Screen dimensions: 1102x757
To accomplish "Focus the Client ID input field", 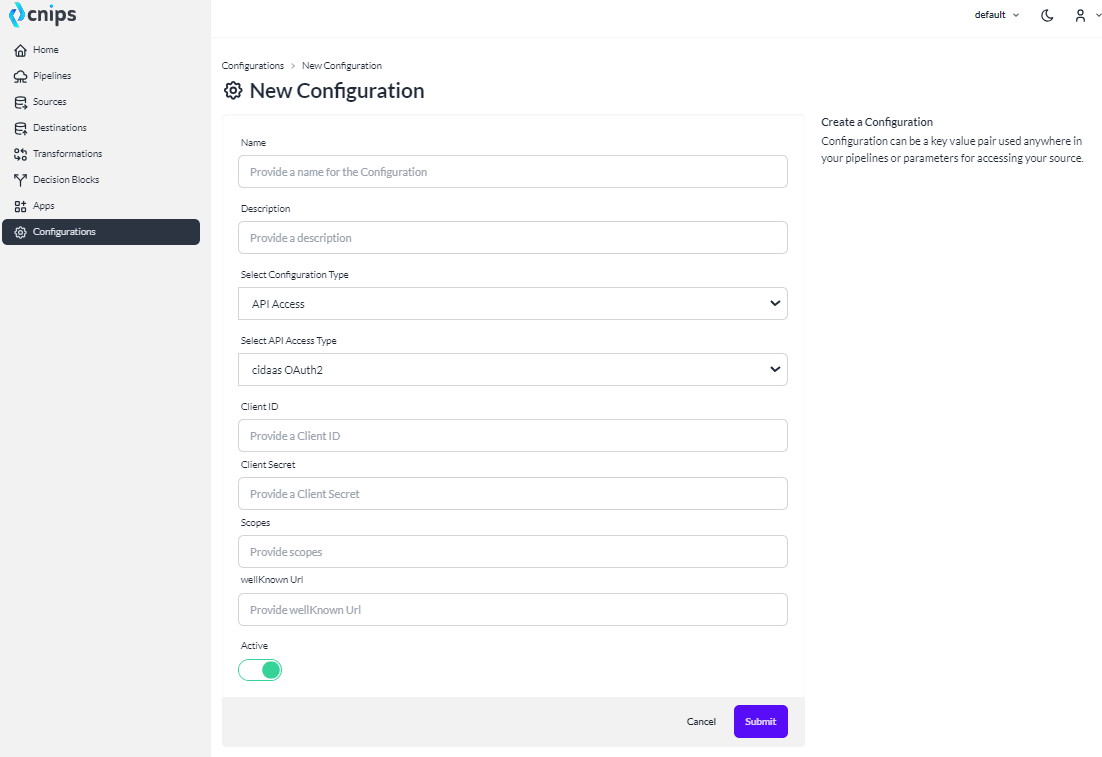I will (x=512, y=436).
